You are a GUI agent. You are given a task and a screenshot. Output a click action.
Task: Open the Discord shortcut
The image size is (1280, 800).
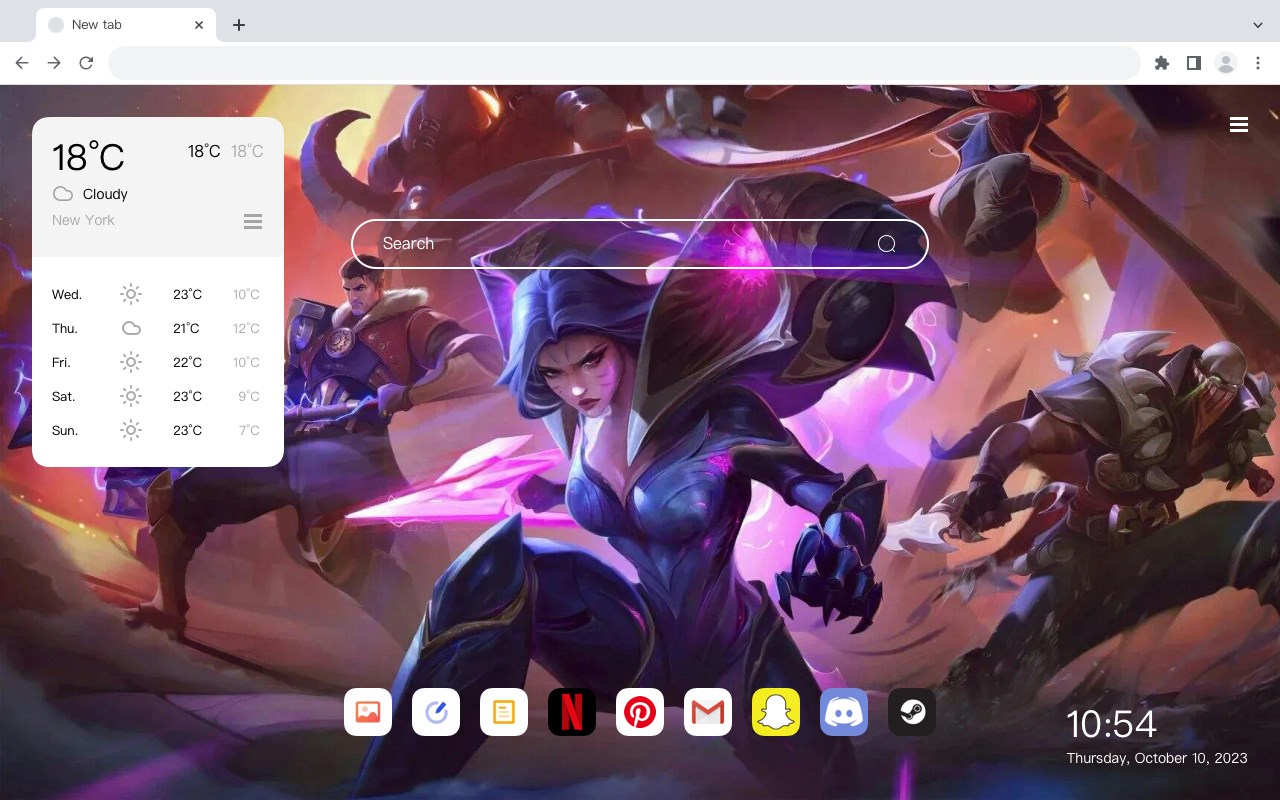[844, 712]
